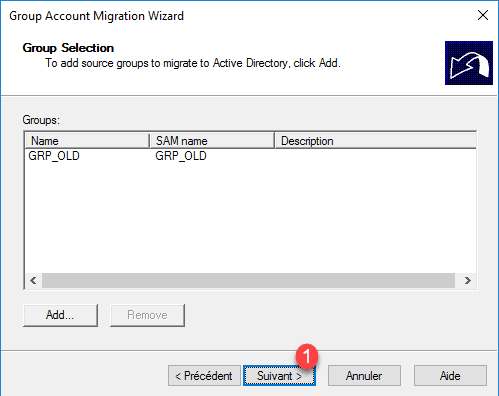Screen dimensions: 499x396
Task: Sort by the Description column header
Action: tap(375, 141)
